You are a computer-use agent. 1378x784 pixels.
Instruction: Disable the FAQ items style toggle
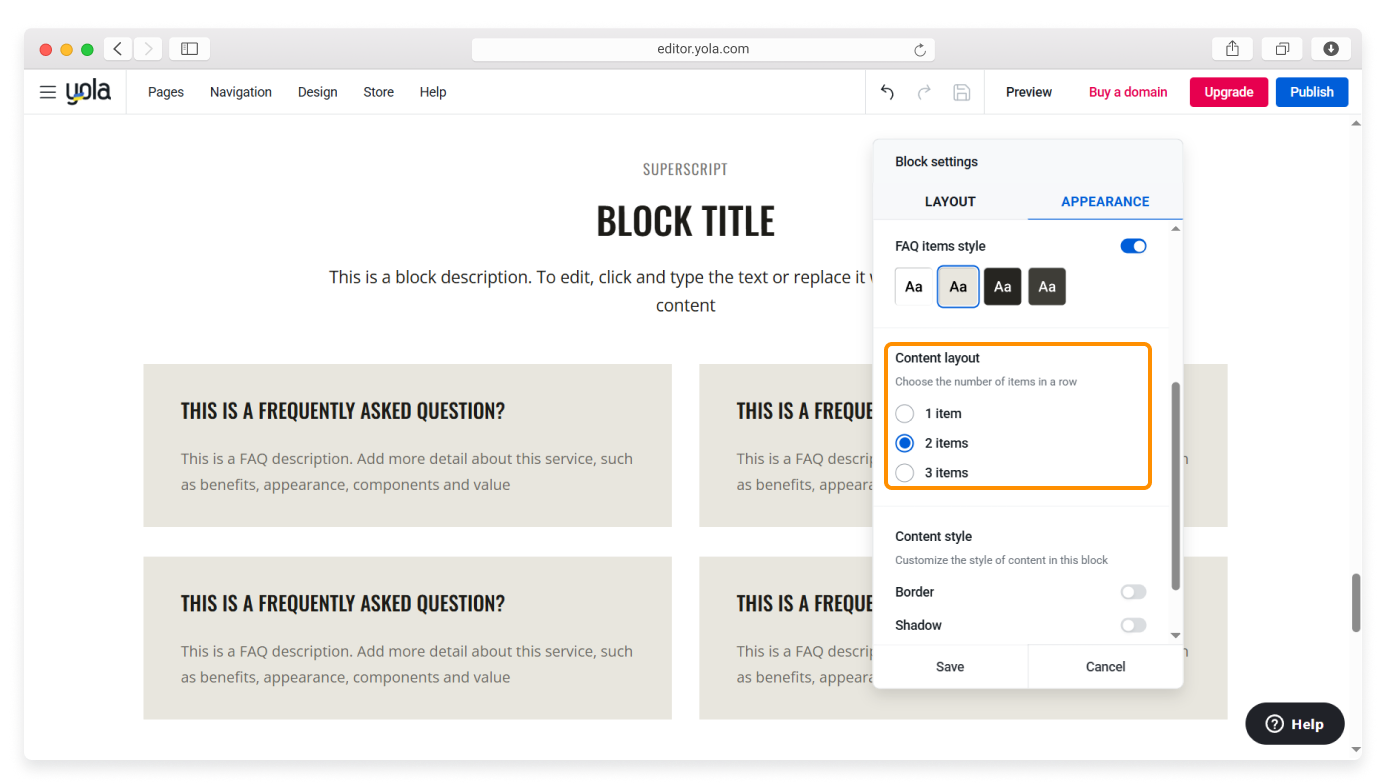click(1133, 246)
